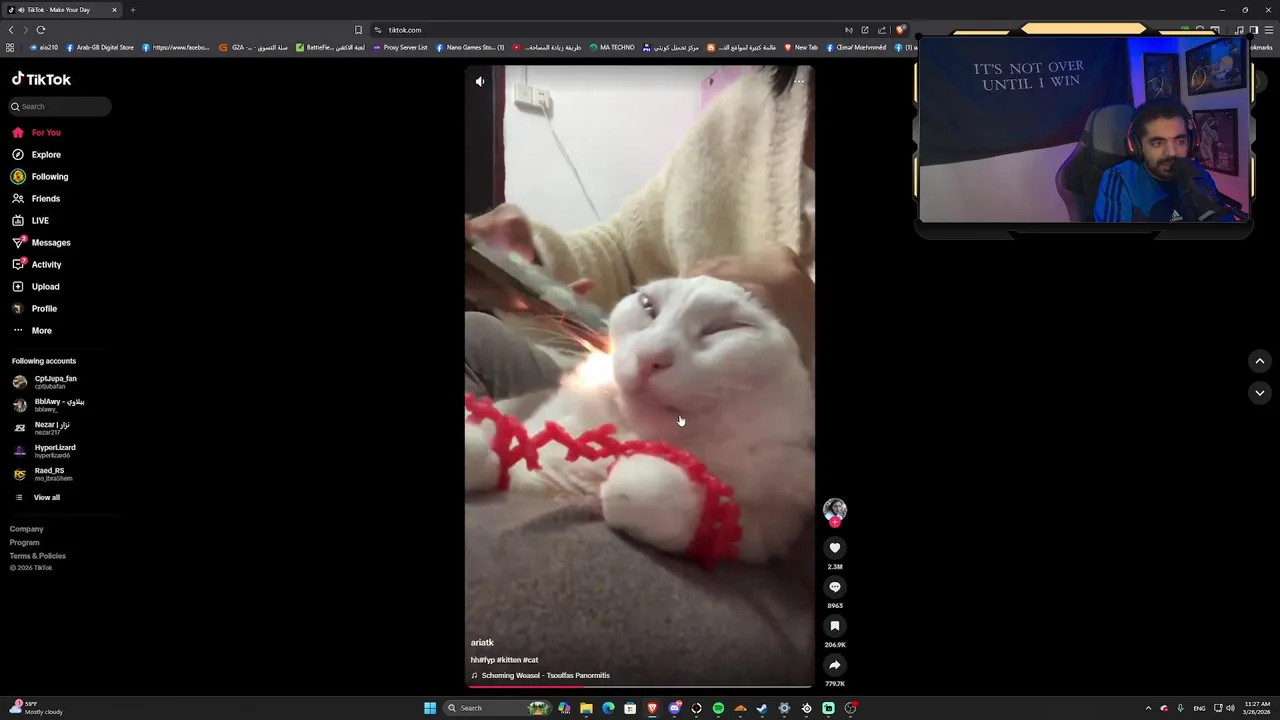Save video with bookmark icon

[835, 626]
